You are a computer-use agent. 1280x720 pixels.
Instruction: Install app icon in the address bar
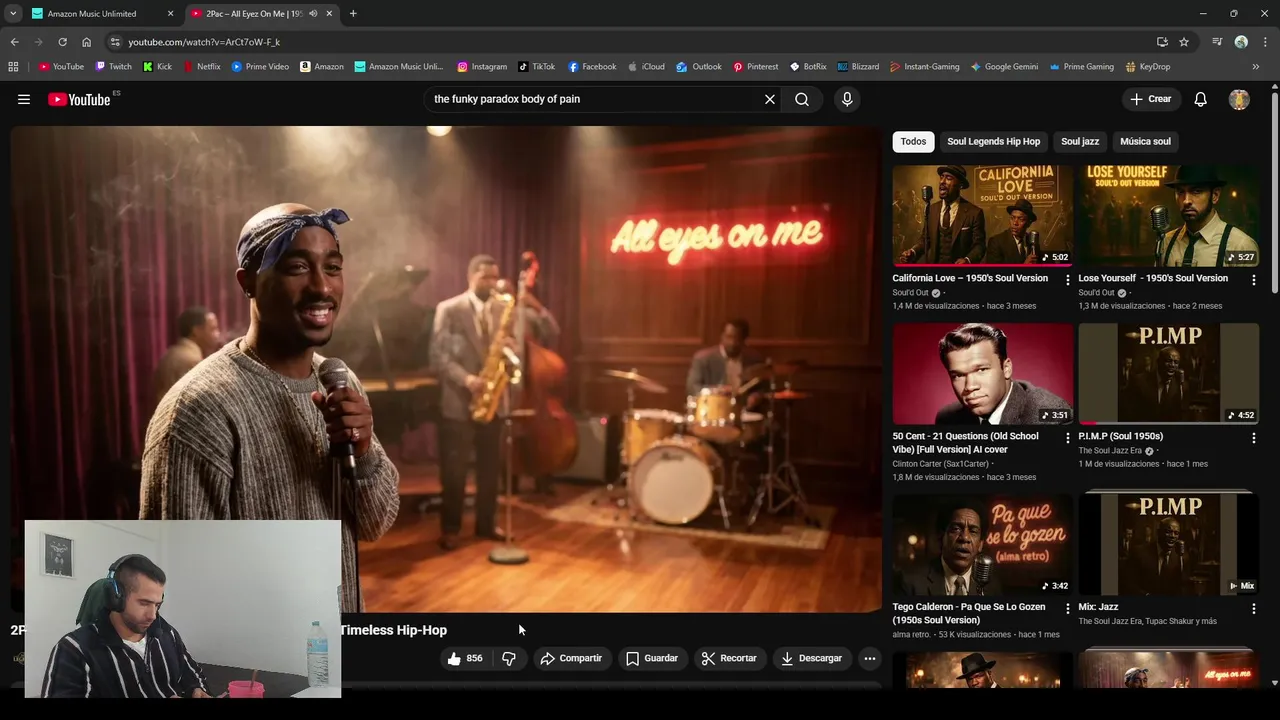(x=1162, y=42)
